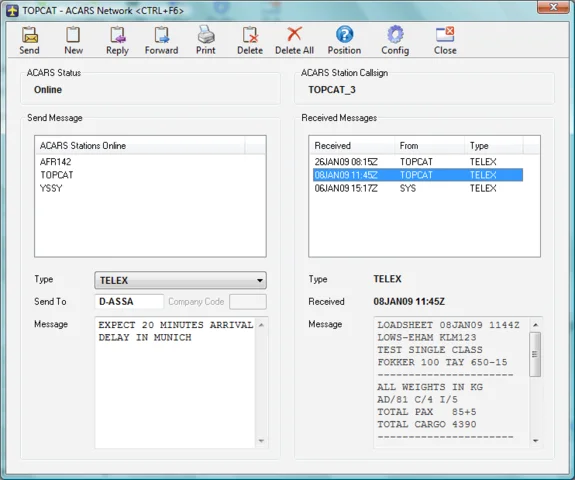Click the received message scrollbar thumb
The image size is (576, 480).
(x=535, y=354)
